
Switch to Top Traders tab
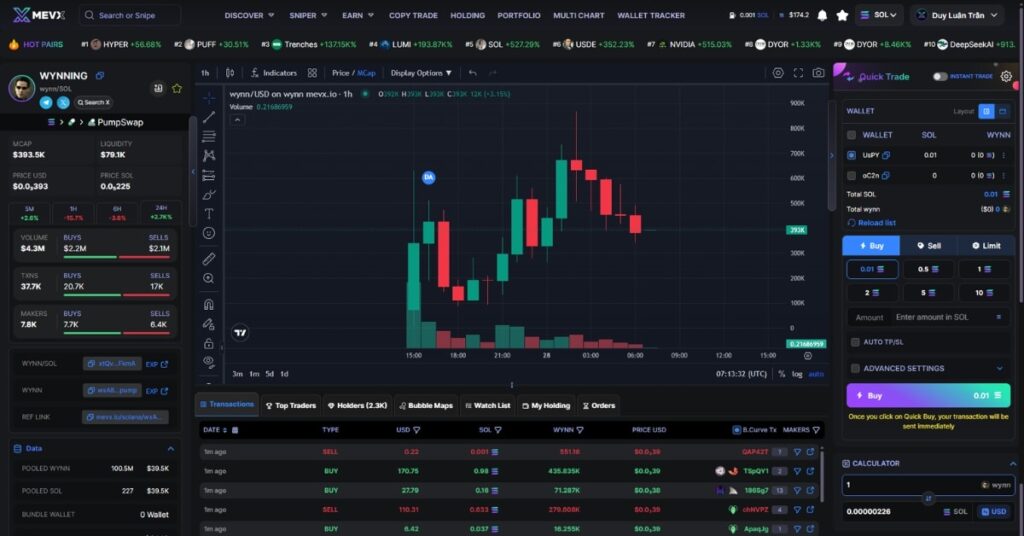(x=291, y=405)
